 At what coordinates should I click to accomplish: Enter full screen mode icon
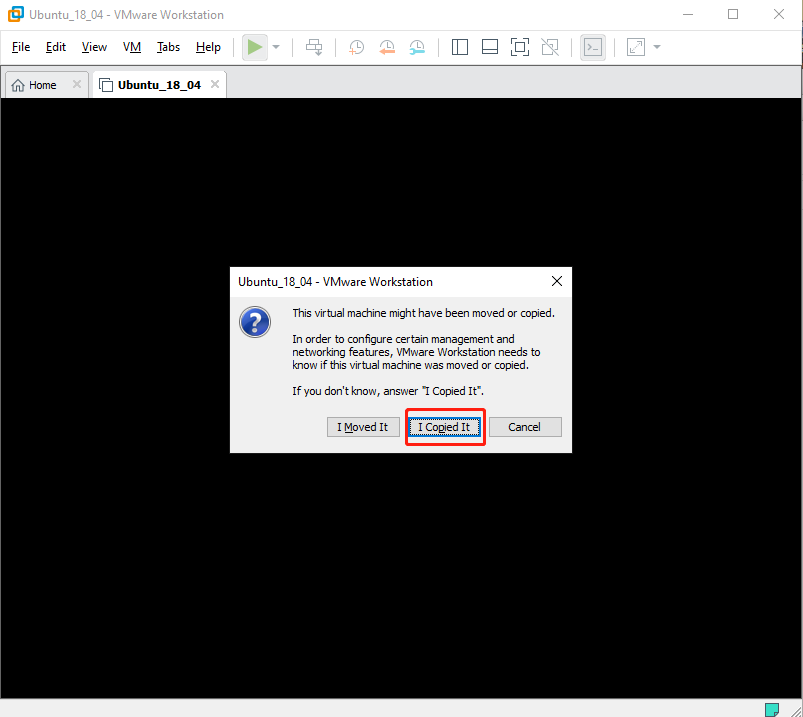tap(520, 47)
